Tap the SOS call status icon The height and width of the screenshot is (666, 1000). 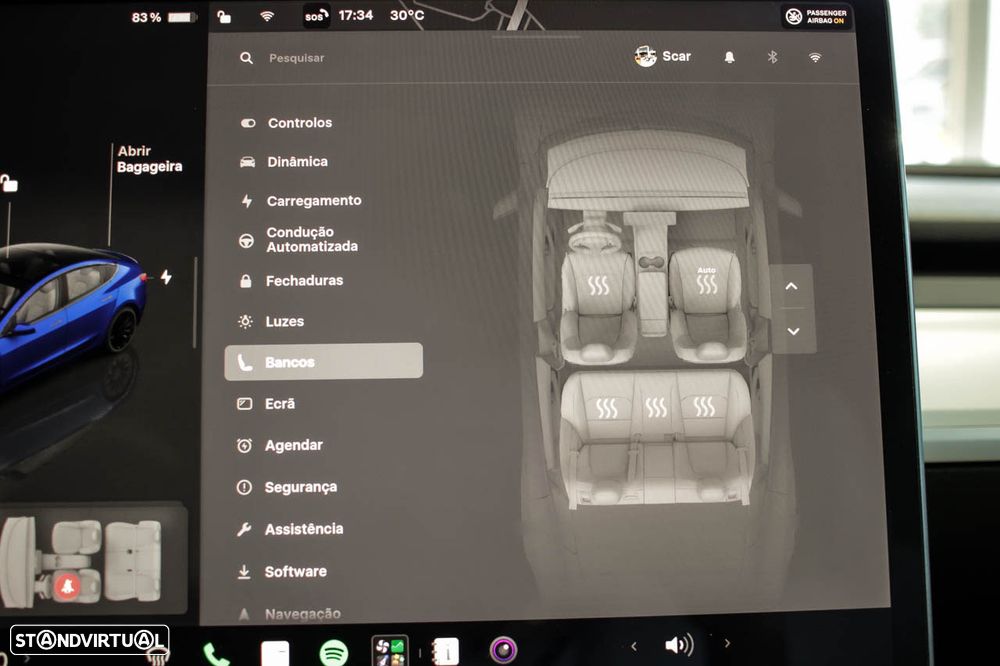[316, 16]
